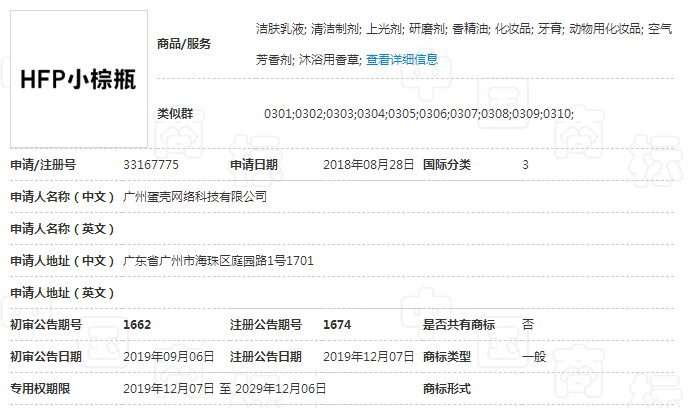
Task: Click applicant name 广州蛋壳网络科技有限公司
Action: point(195,197)
